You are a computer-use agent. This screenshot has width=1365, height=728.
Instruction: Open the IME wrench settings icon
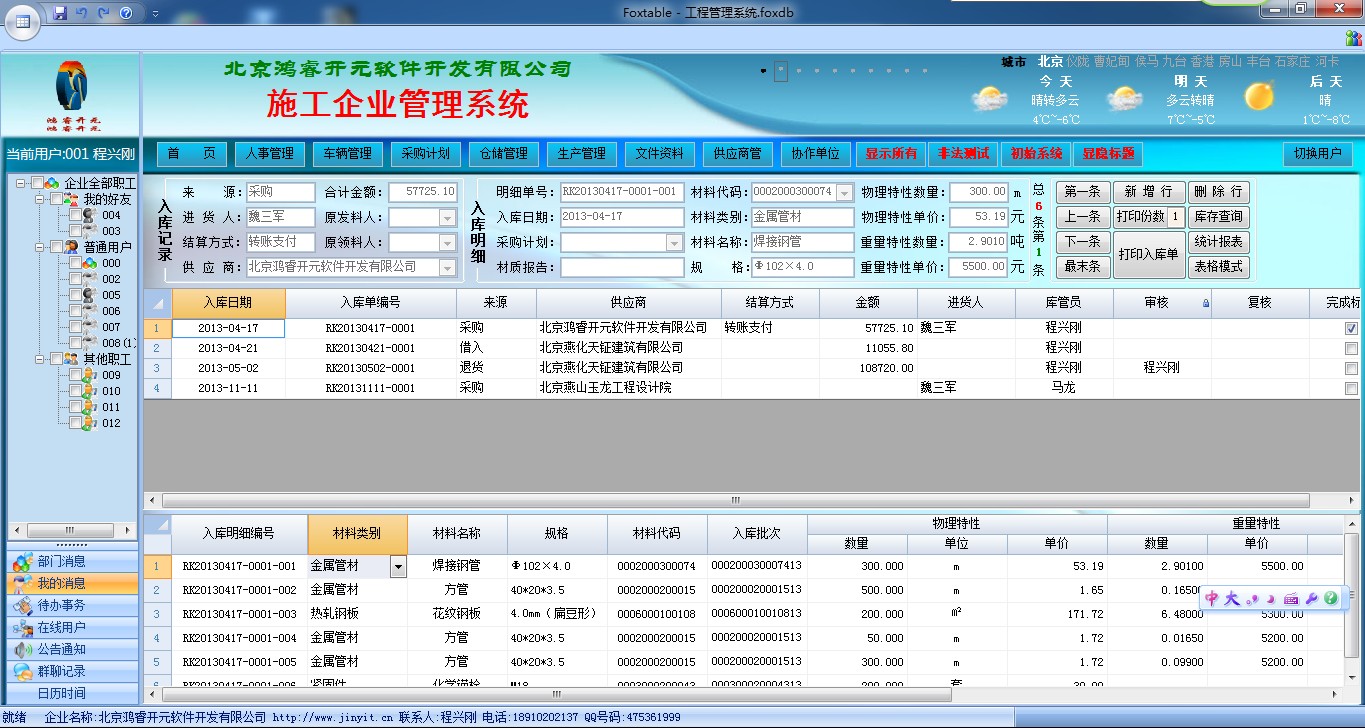click(1311, 599)
